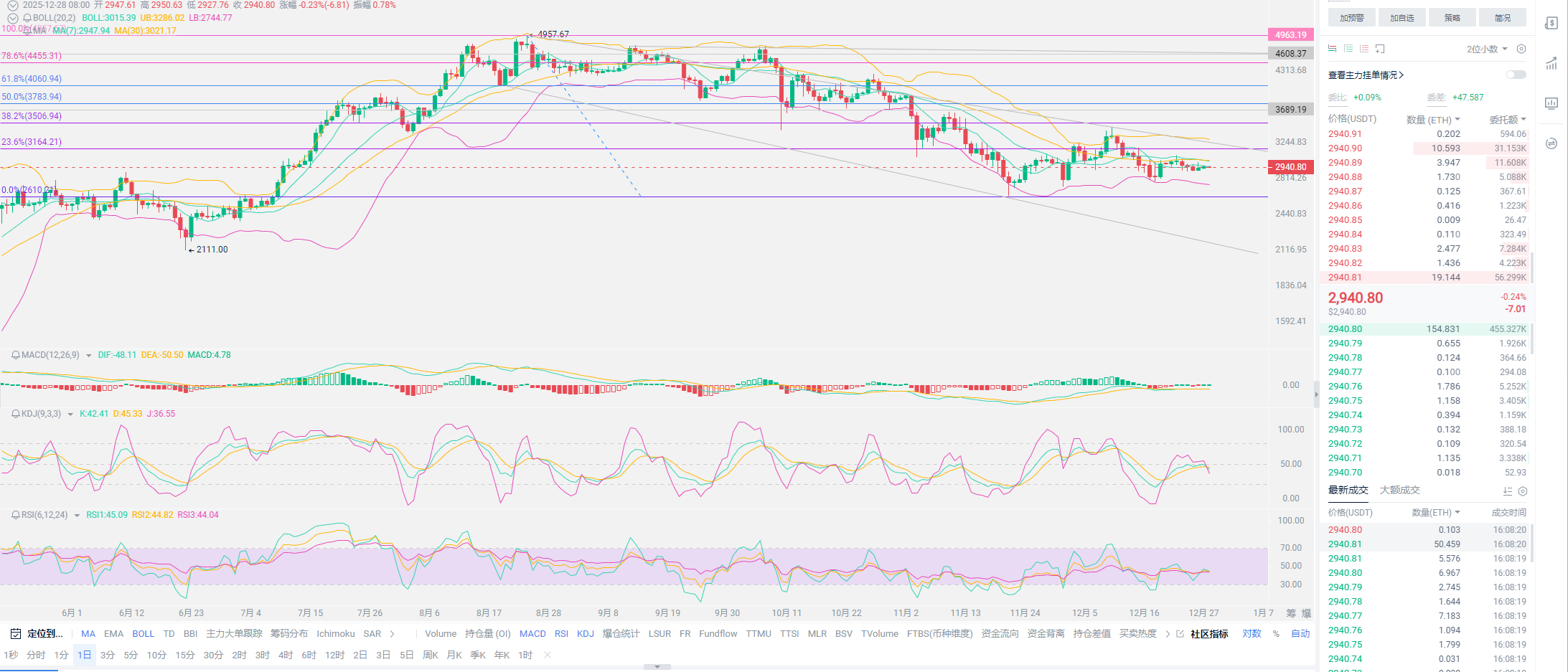Image resolution: width=1568 pixels, height=672 pixels.
Task: Click the 加预警 button
Action: pos(1351,18)
